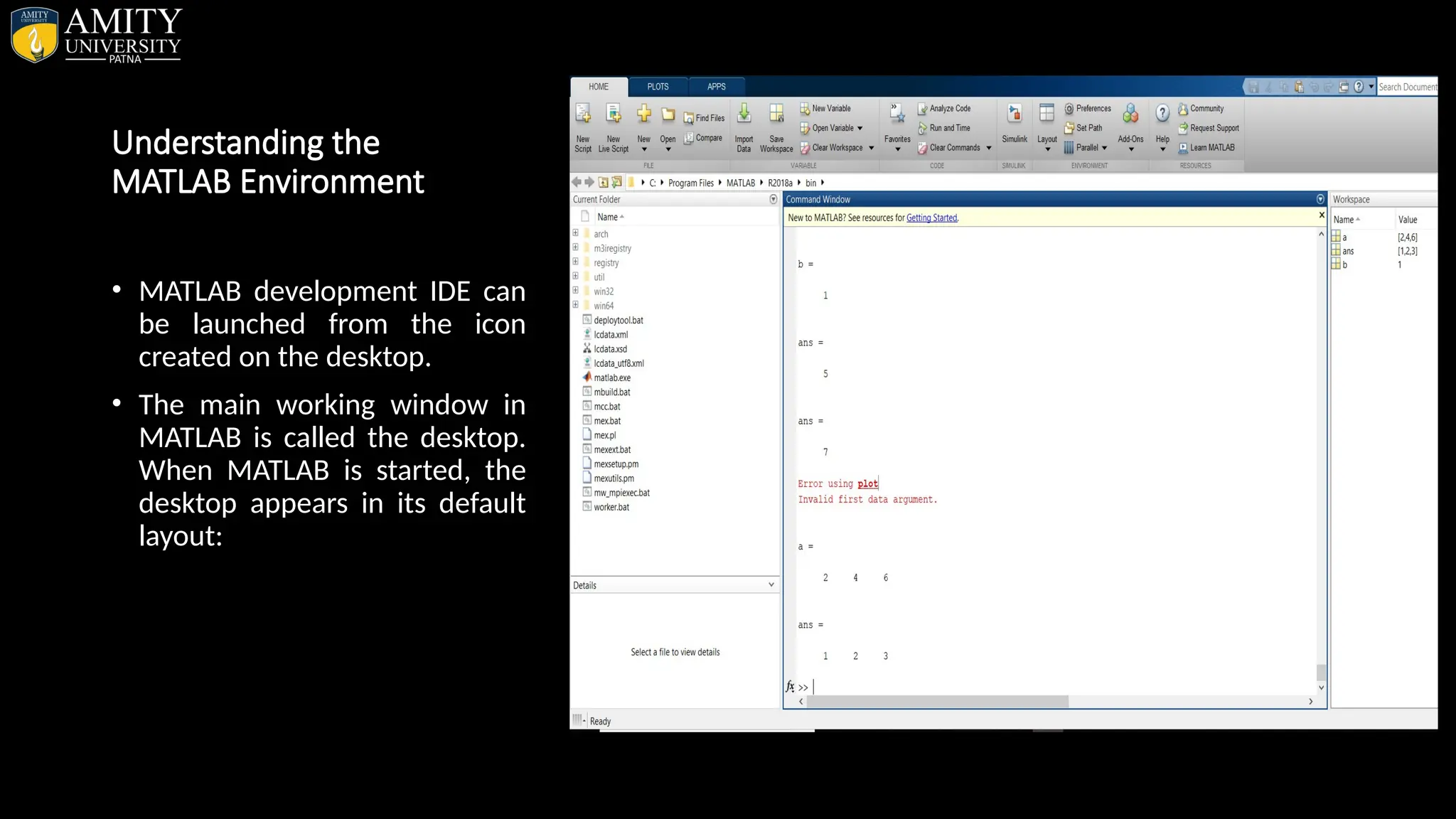Sort Current Folder by Name column

point(610,217)
